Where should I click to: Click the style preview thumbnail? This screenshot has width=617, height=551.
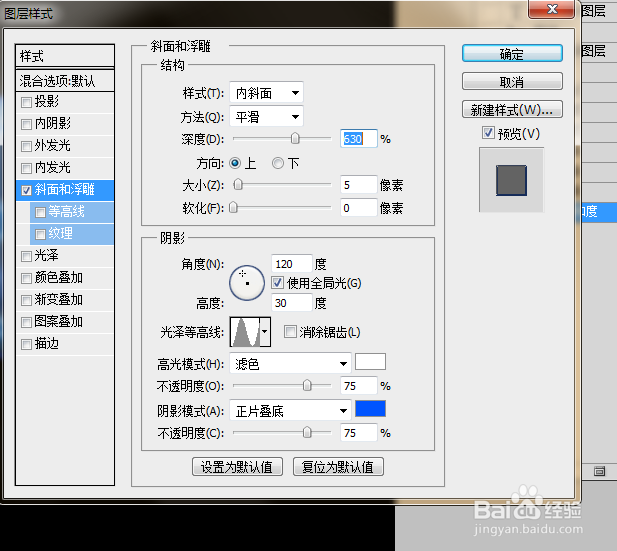click(x=511, y=180)
